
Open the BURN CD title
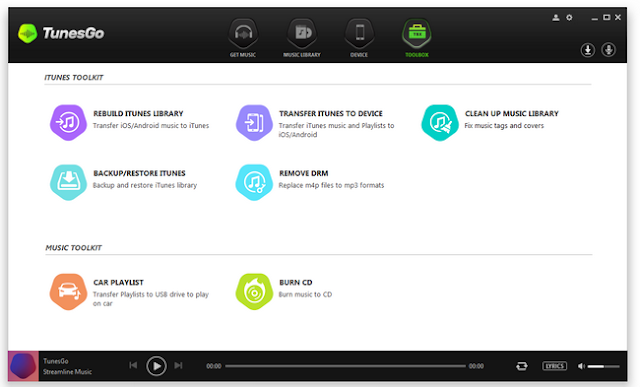[x=296, y=282]
